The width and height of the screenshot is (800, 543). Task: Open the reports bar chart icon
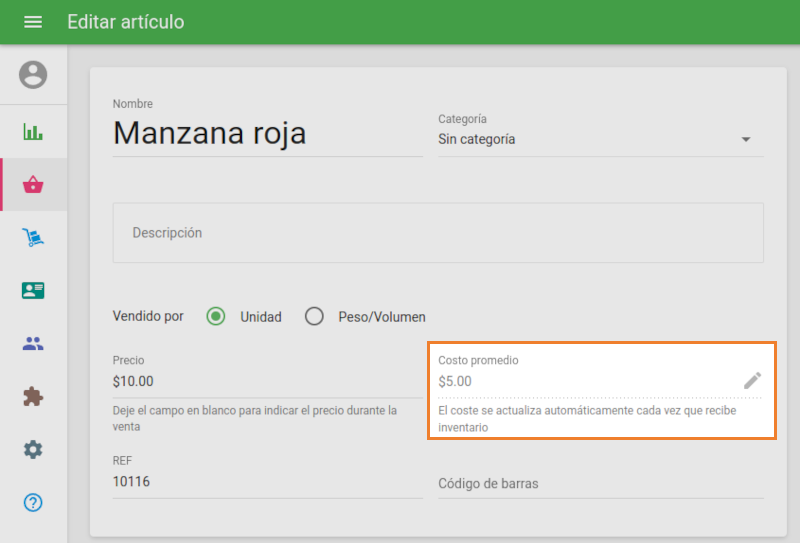(x=33, y=132)
